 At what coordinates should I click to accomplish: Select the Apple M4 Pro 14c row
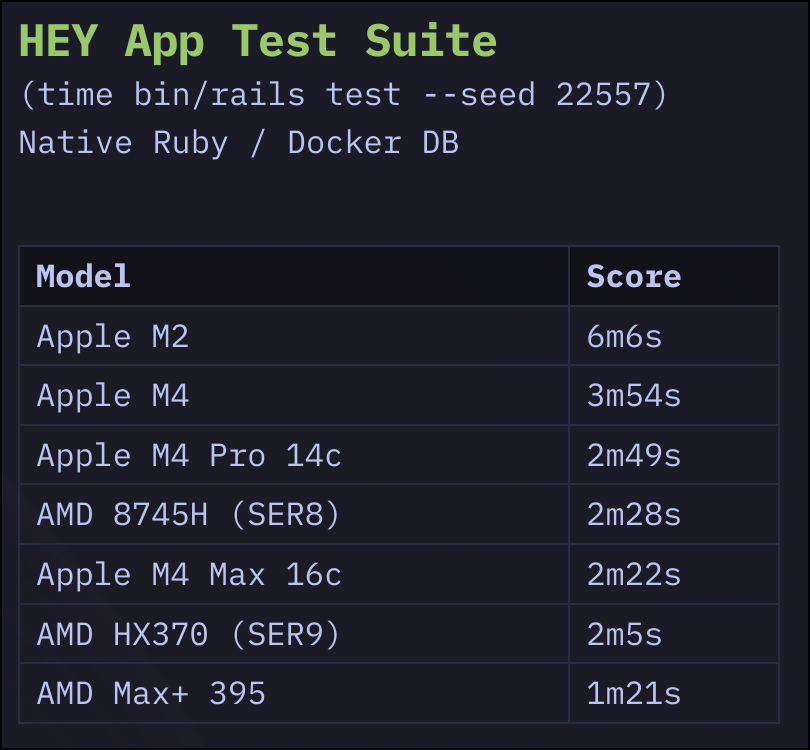pos(399,455)
